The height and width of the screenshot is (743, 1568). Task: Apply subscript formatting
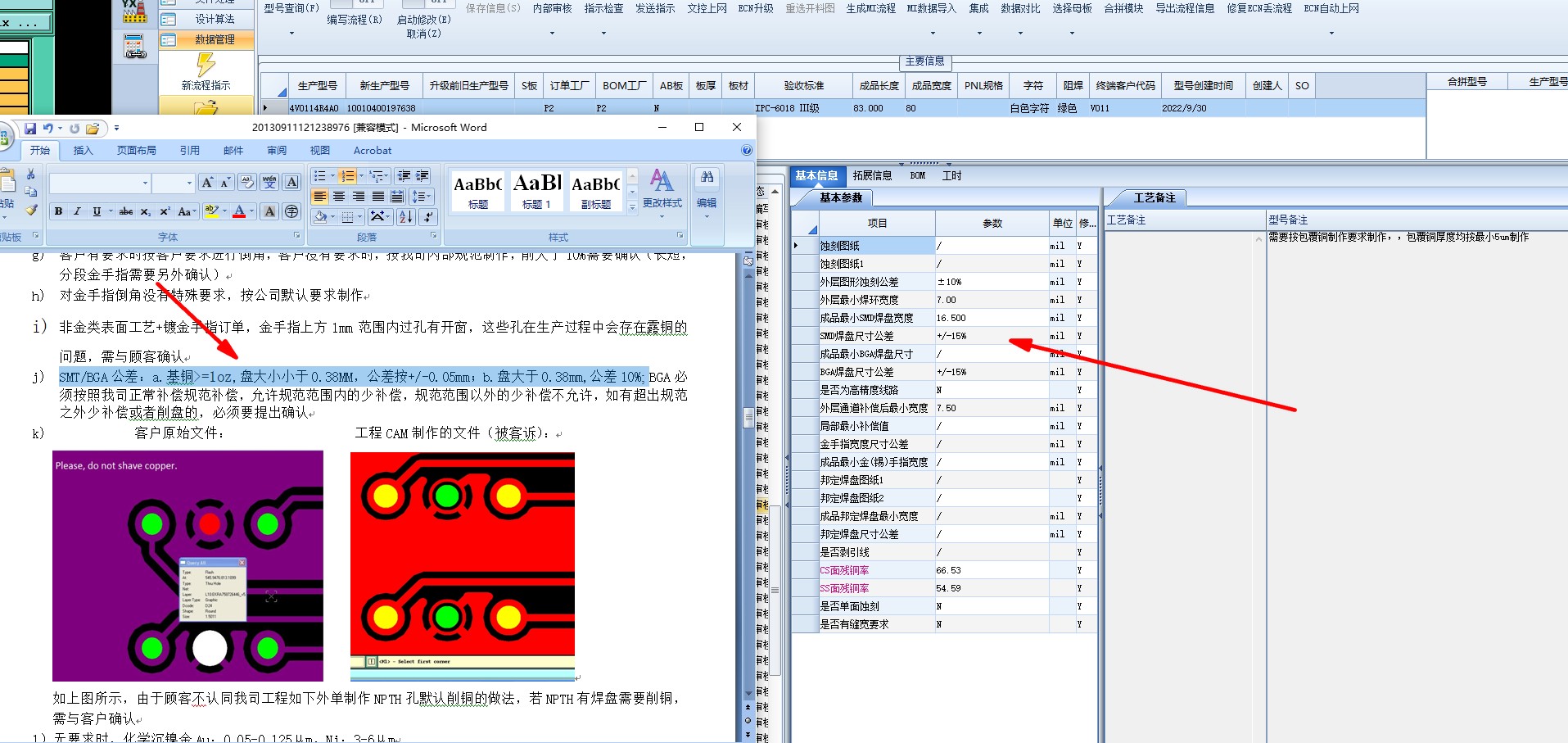coord(145,211)
